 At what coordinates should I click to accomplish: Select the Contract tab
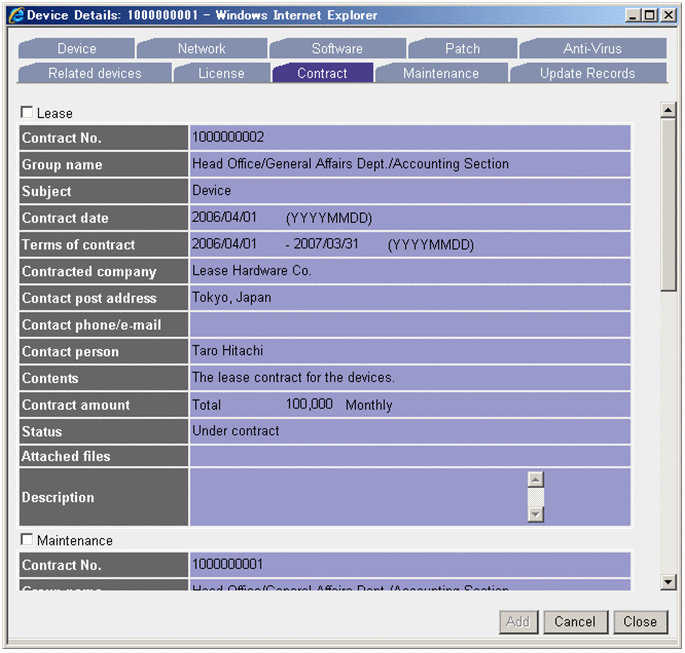(322, 73)
